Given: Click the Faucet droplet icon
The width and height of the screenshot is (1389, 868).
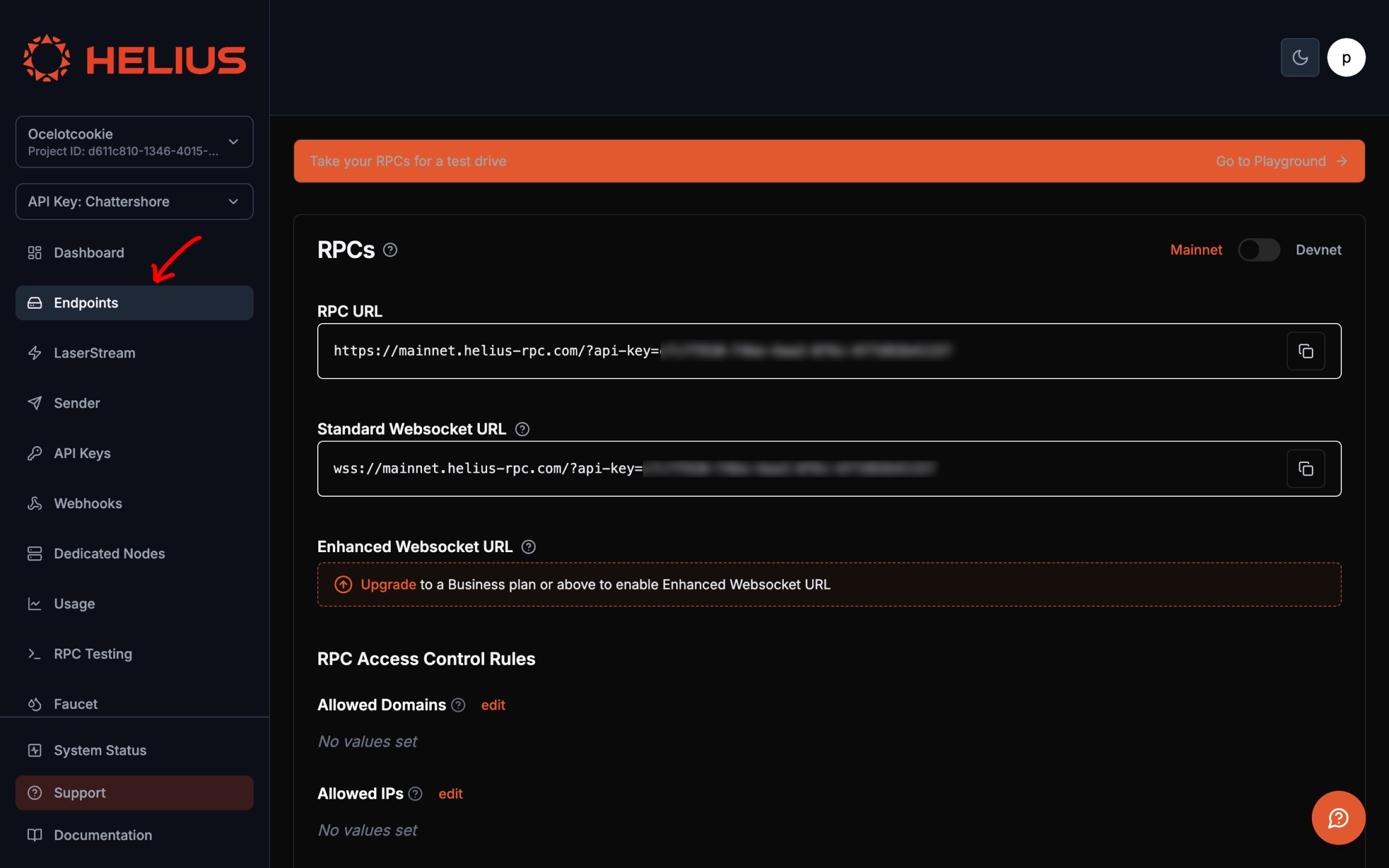Looking at the screenshot, I should (x=34, y=703).
